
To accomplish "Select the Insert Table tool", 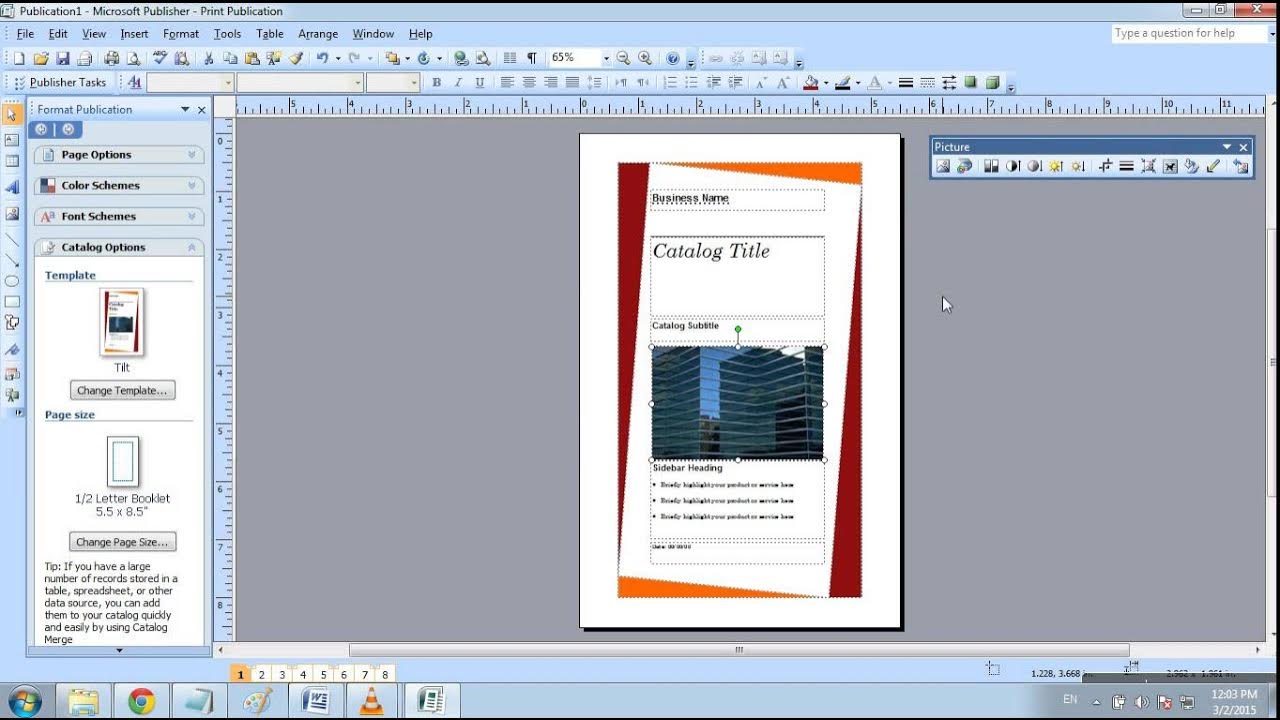I will (12, 161).
